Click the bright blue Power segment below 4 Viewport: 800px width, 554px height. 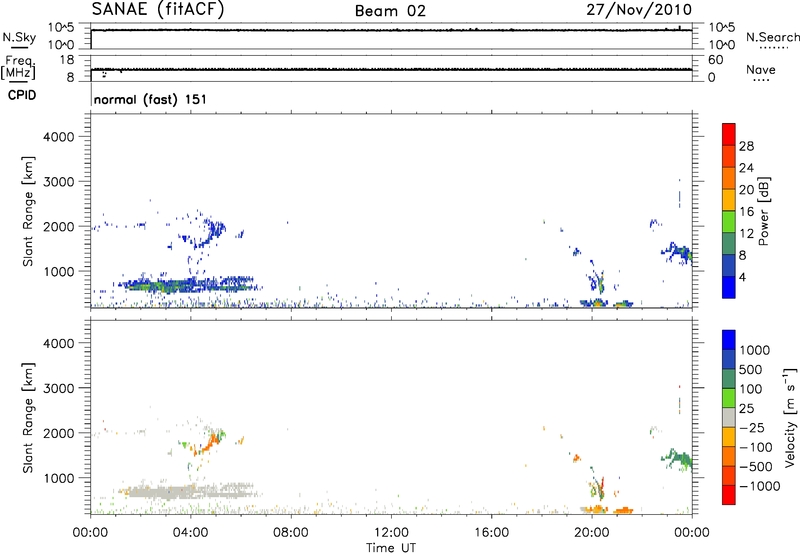(x=729, y=287)
